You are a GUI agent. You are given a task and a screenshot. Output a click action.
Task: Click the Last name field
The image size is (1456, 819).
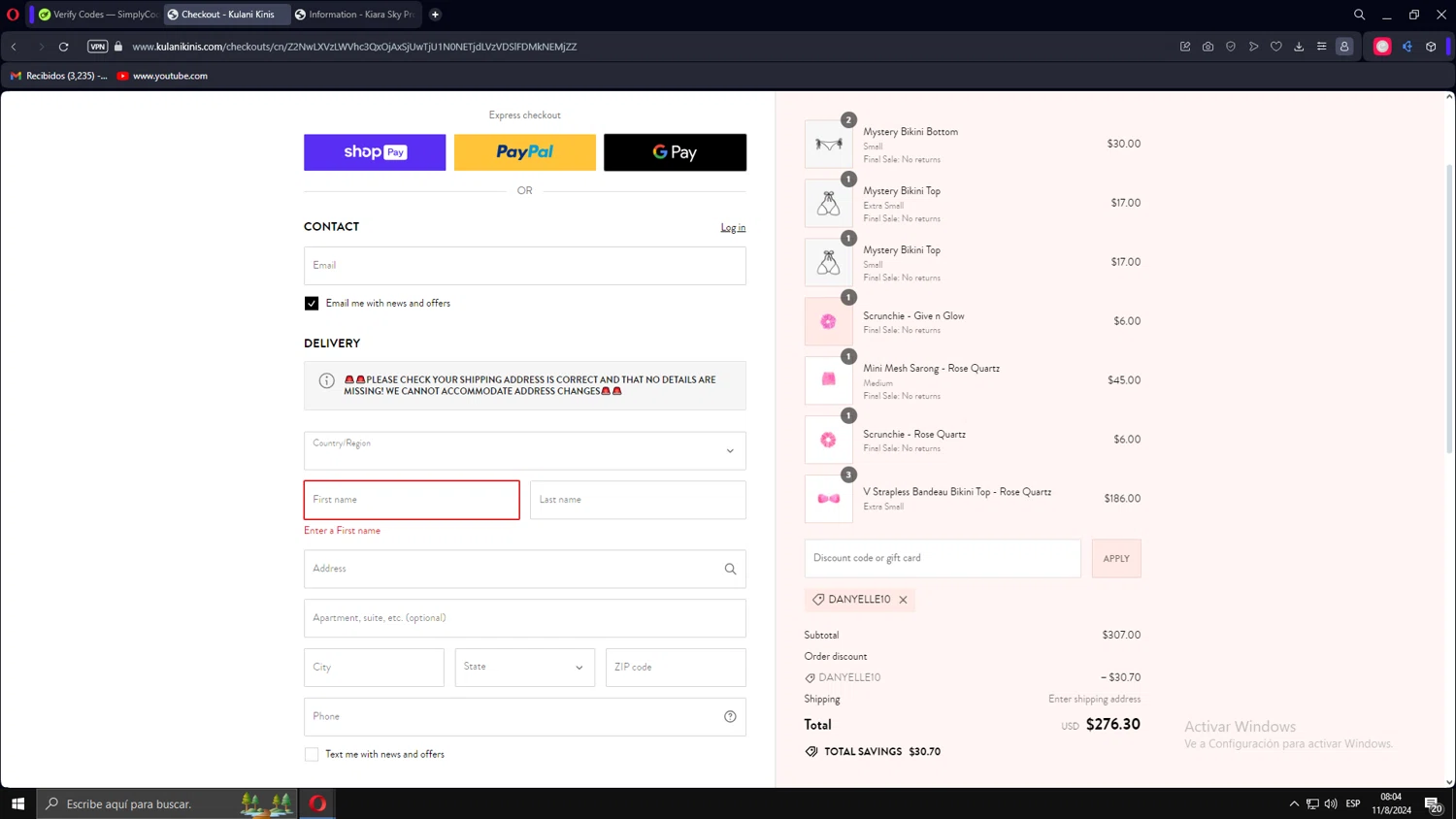click(638, 500)
